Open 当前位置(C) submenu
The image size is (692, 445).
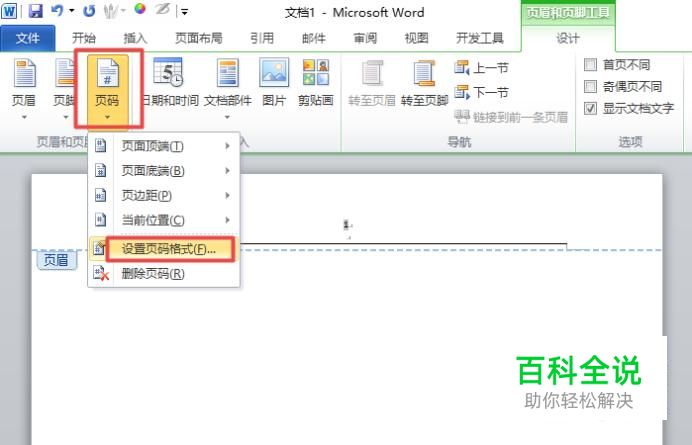tap(164, 220)
